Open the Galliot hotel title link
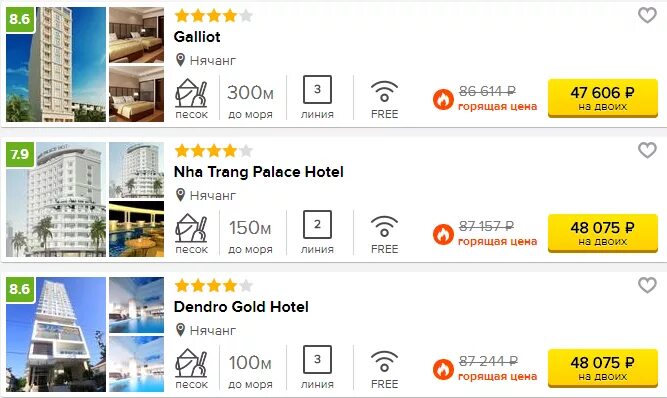 coord(197,37)
